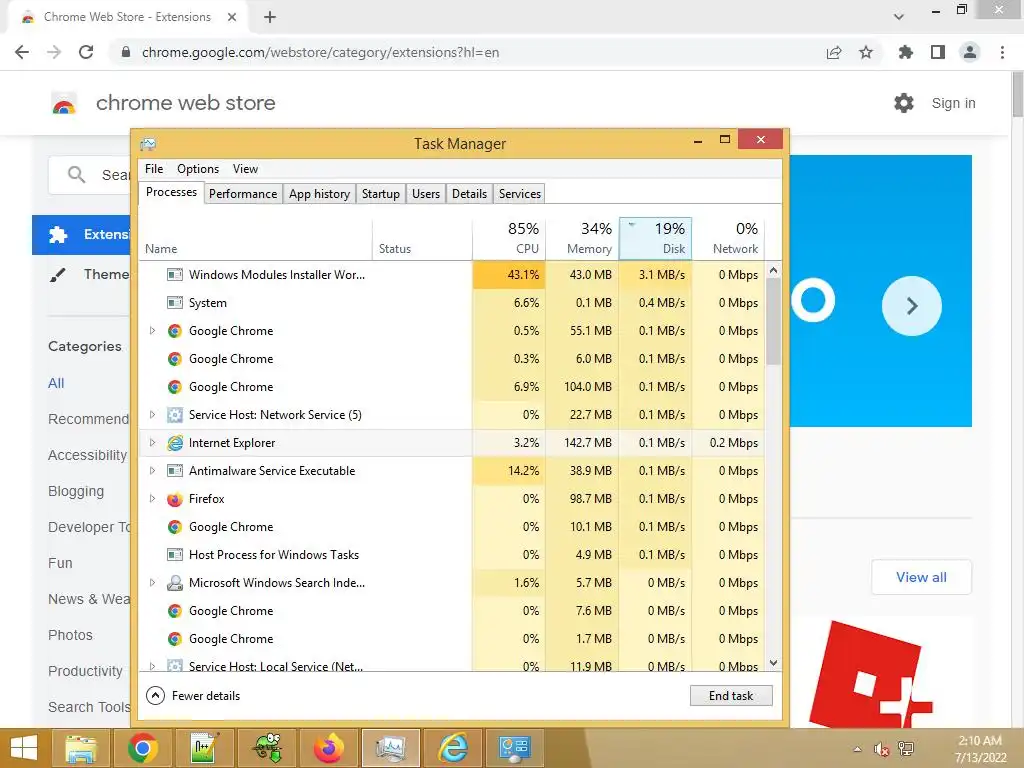Viewport: 1024px width, 768px height.
Task: Open Chrome Web Store settings gear
Action: click(x=904, y=103)
